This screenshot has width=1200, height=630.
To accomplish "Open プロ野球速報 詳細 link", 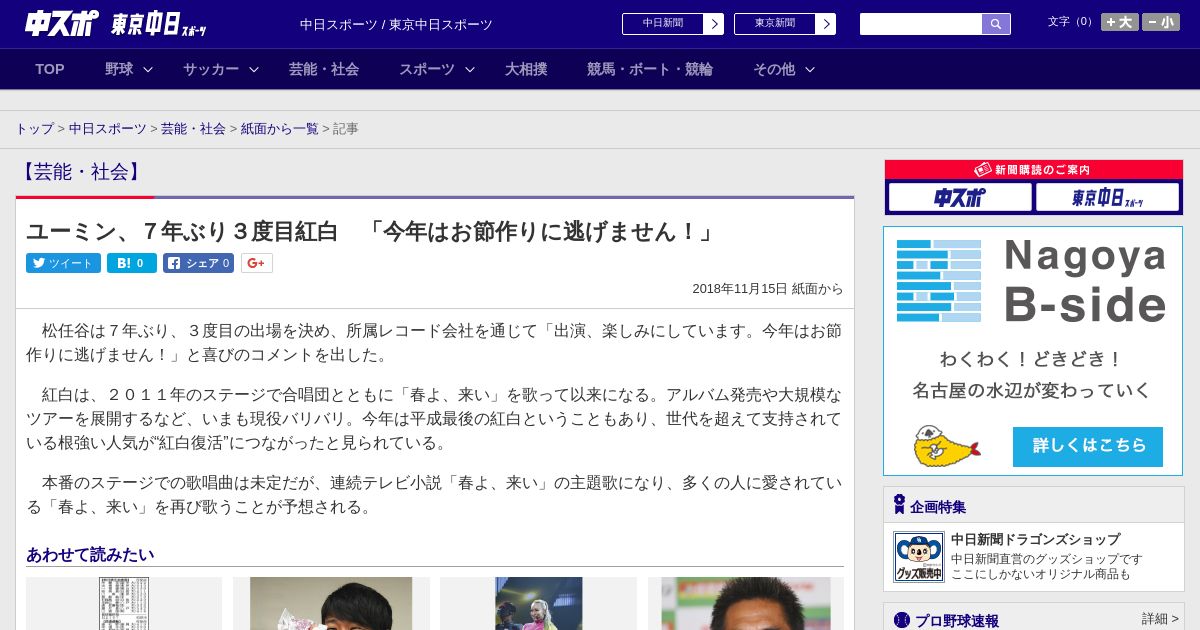I will pyautogui.click(x=1160, y=619).
